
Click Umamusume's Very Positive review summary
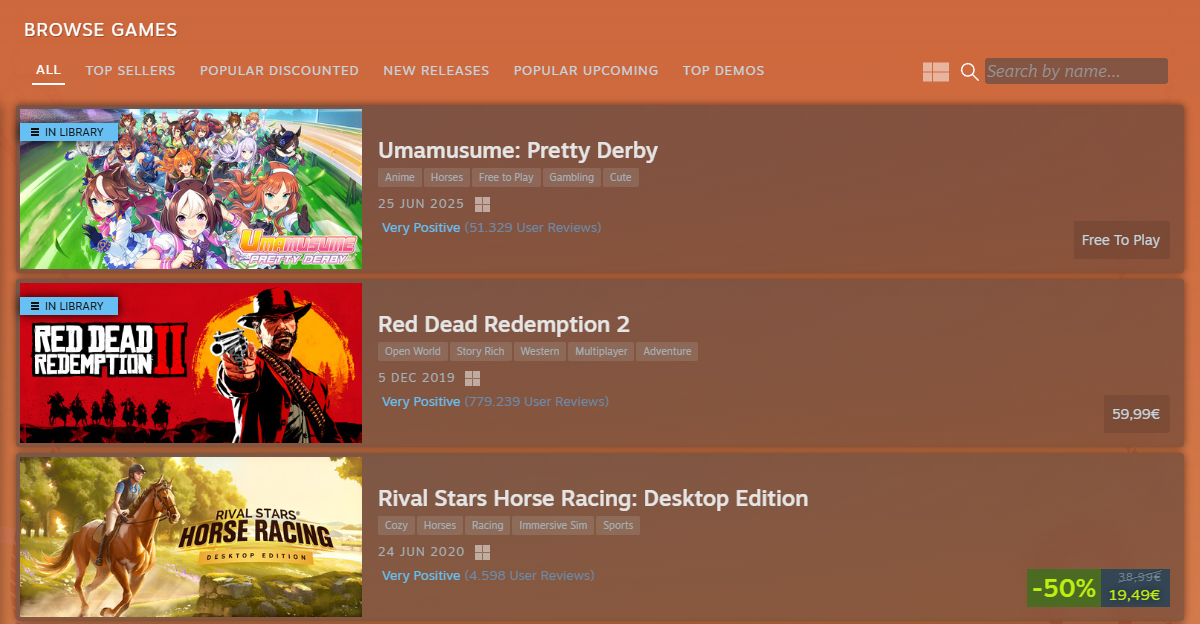click(x=421, y=228)
